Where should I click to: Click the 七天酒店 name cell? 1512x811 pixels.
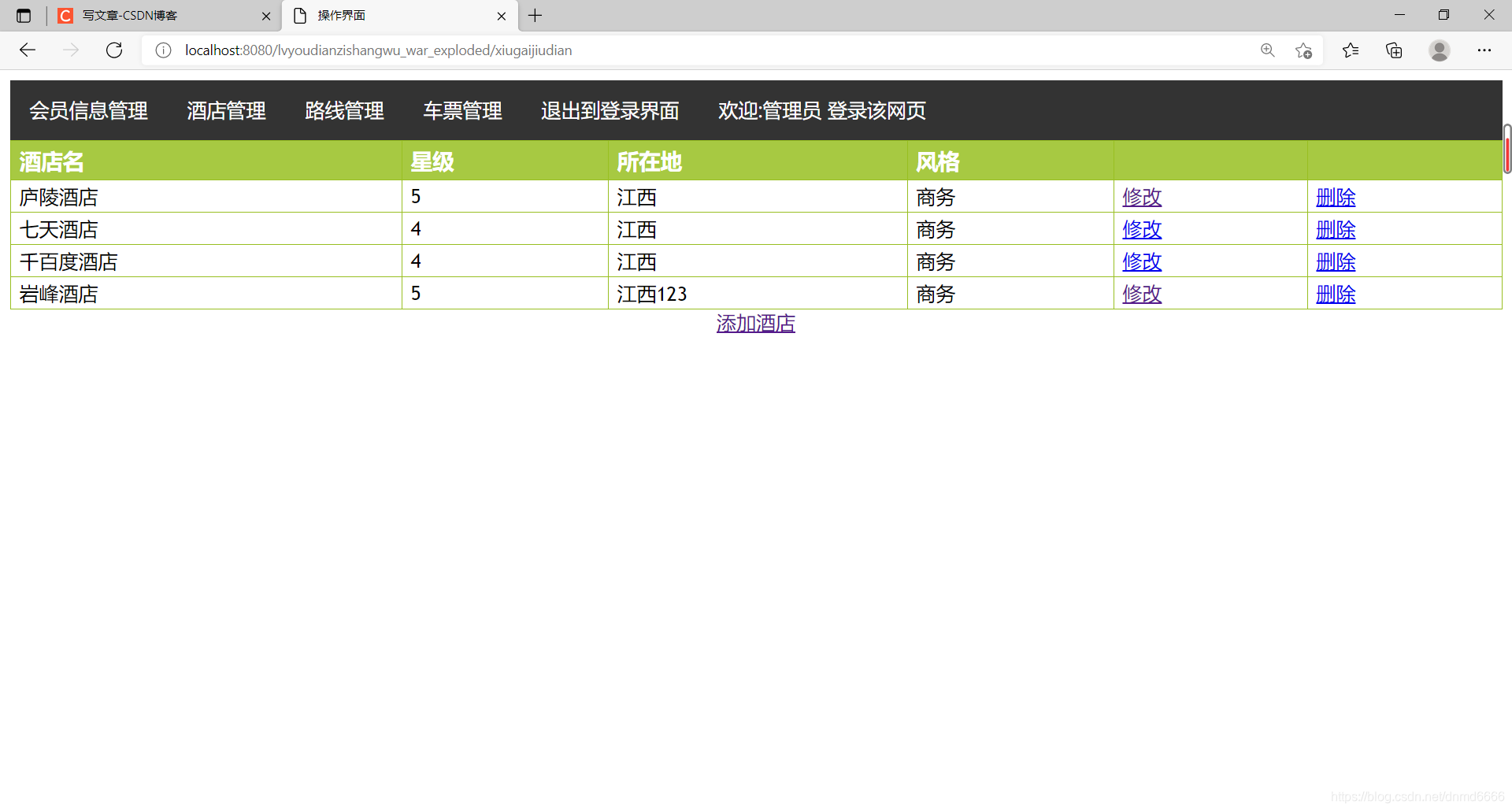coord(206,229)
